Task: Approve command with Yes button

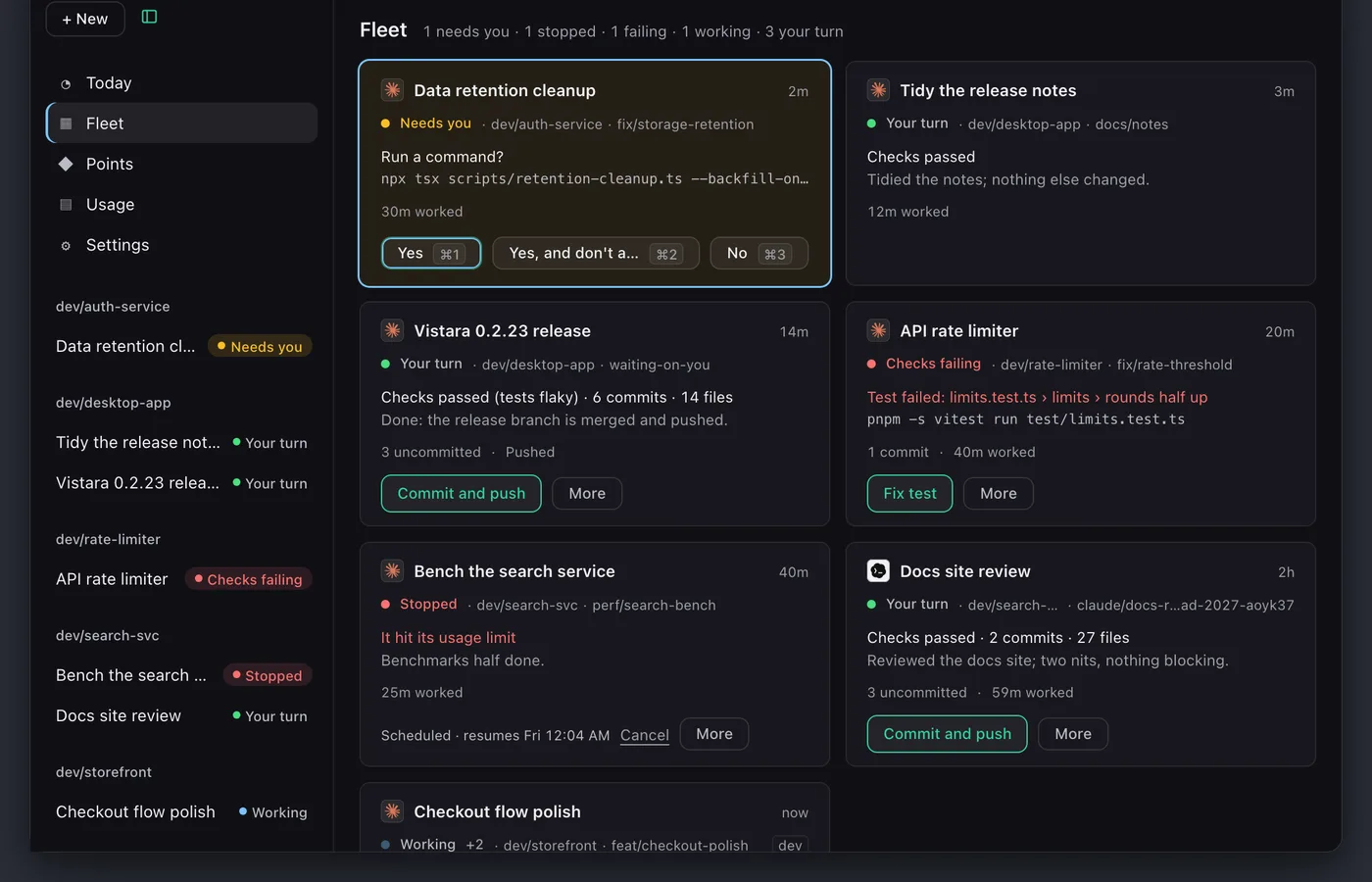Action: 431,253
